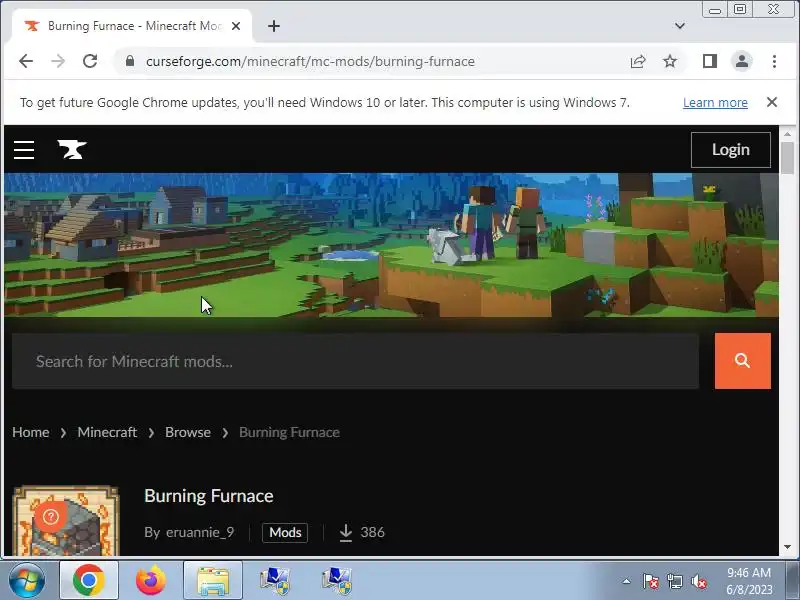Open the CurseForge hamburger menu
Screen dimensions: 800x600
(24, 150)
